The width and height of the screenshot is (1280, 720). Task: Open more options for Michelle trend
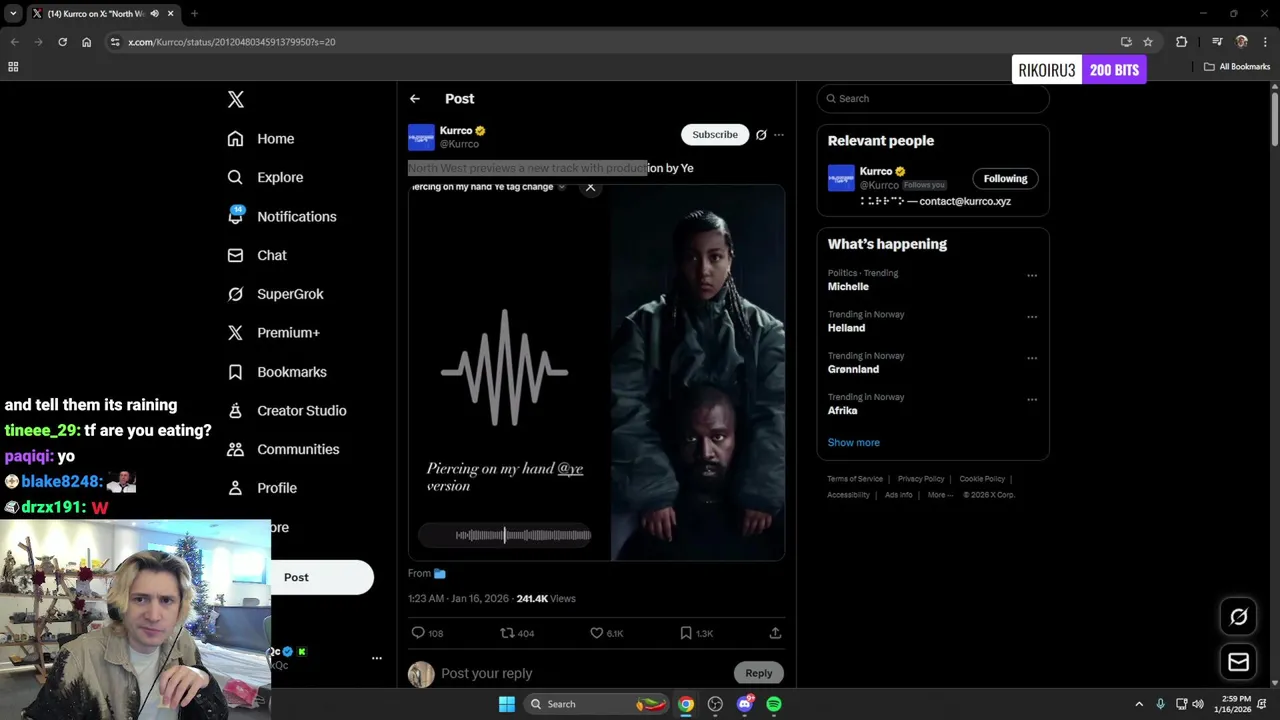coord(1032,276)
